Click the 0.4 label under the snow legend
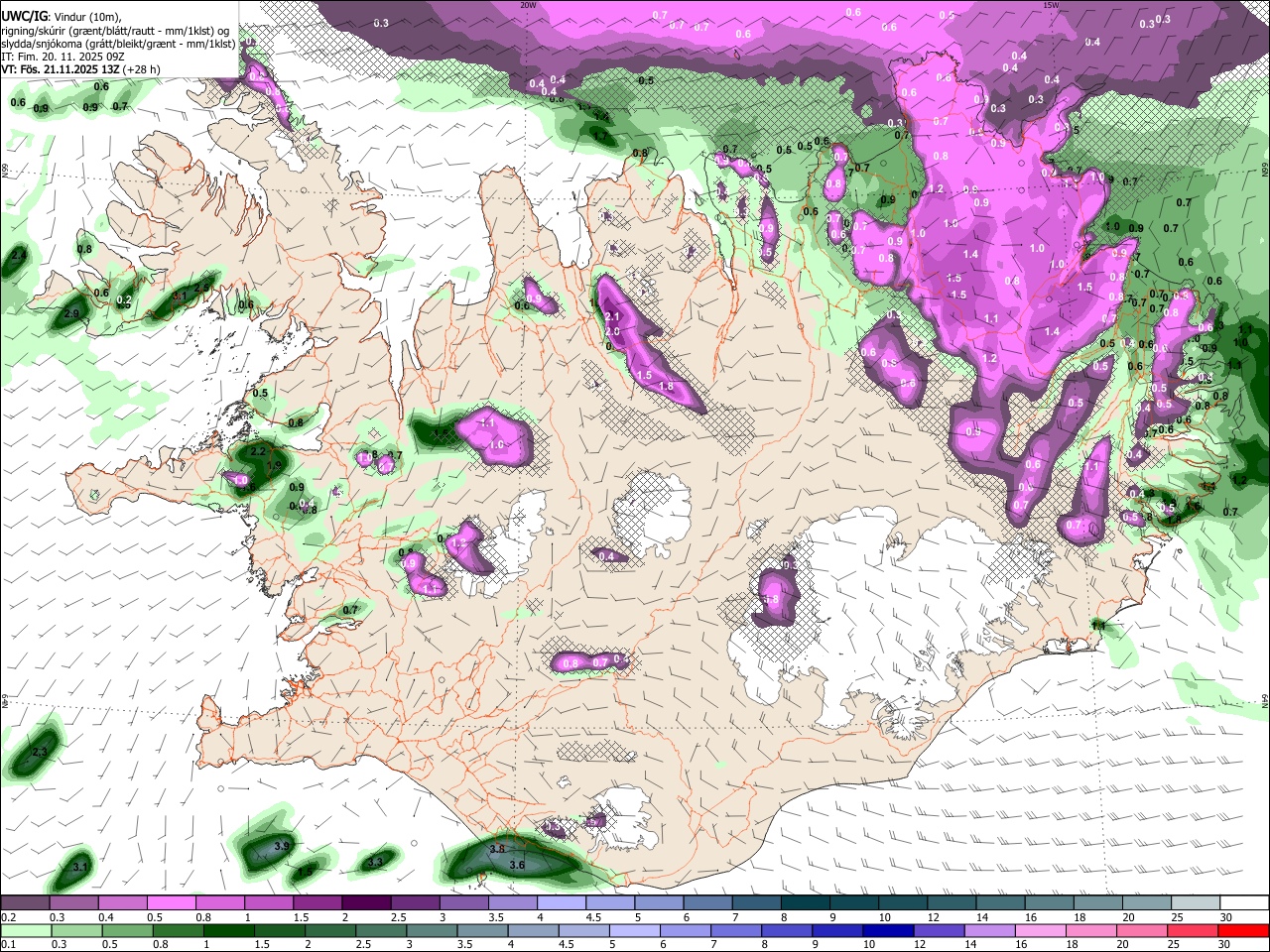This screenshot has width=1270, height=952. tap(105, 917)
